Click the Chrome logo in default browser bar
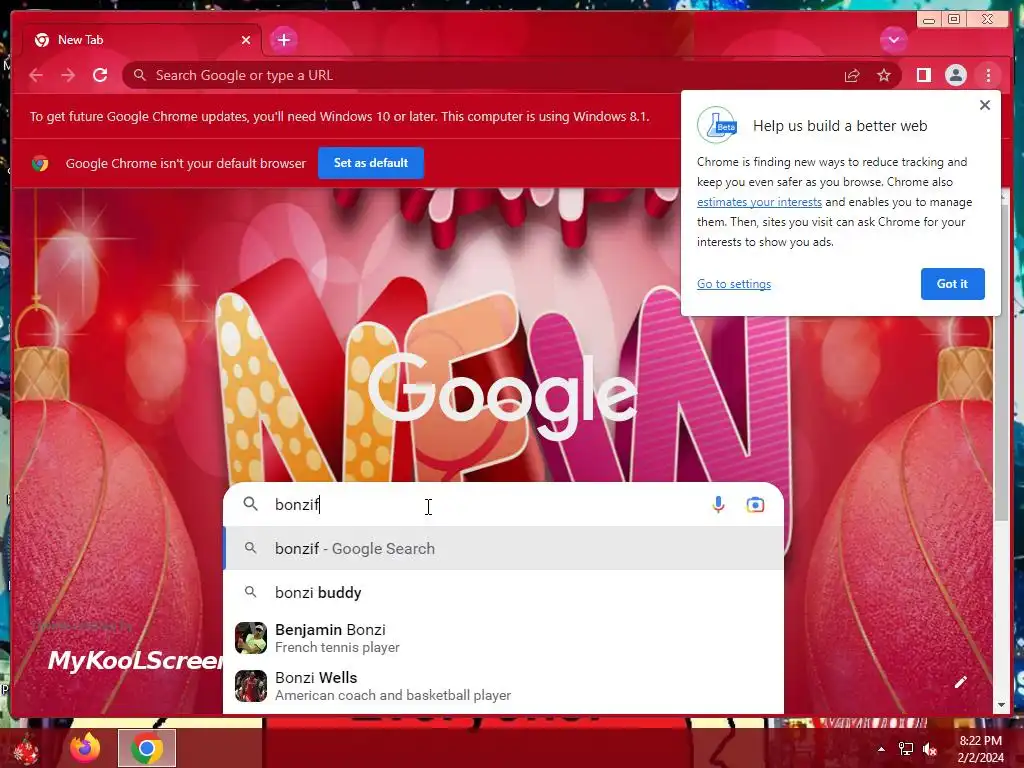Screen dimensions: 1024x768 tap(40, 163)
